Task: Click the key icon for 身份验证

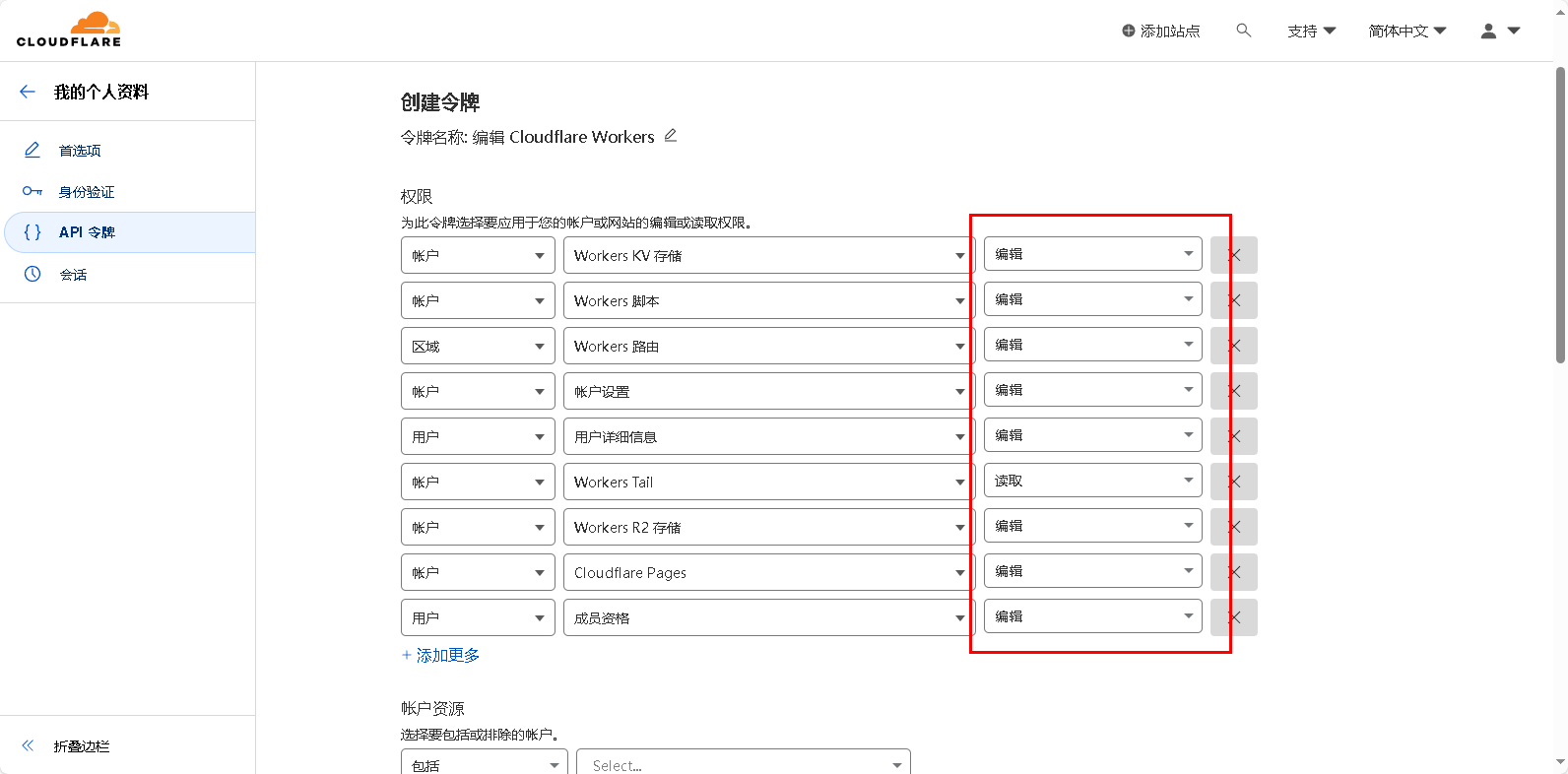Action: pos(33,191)
